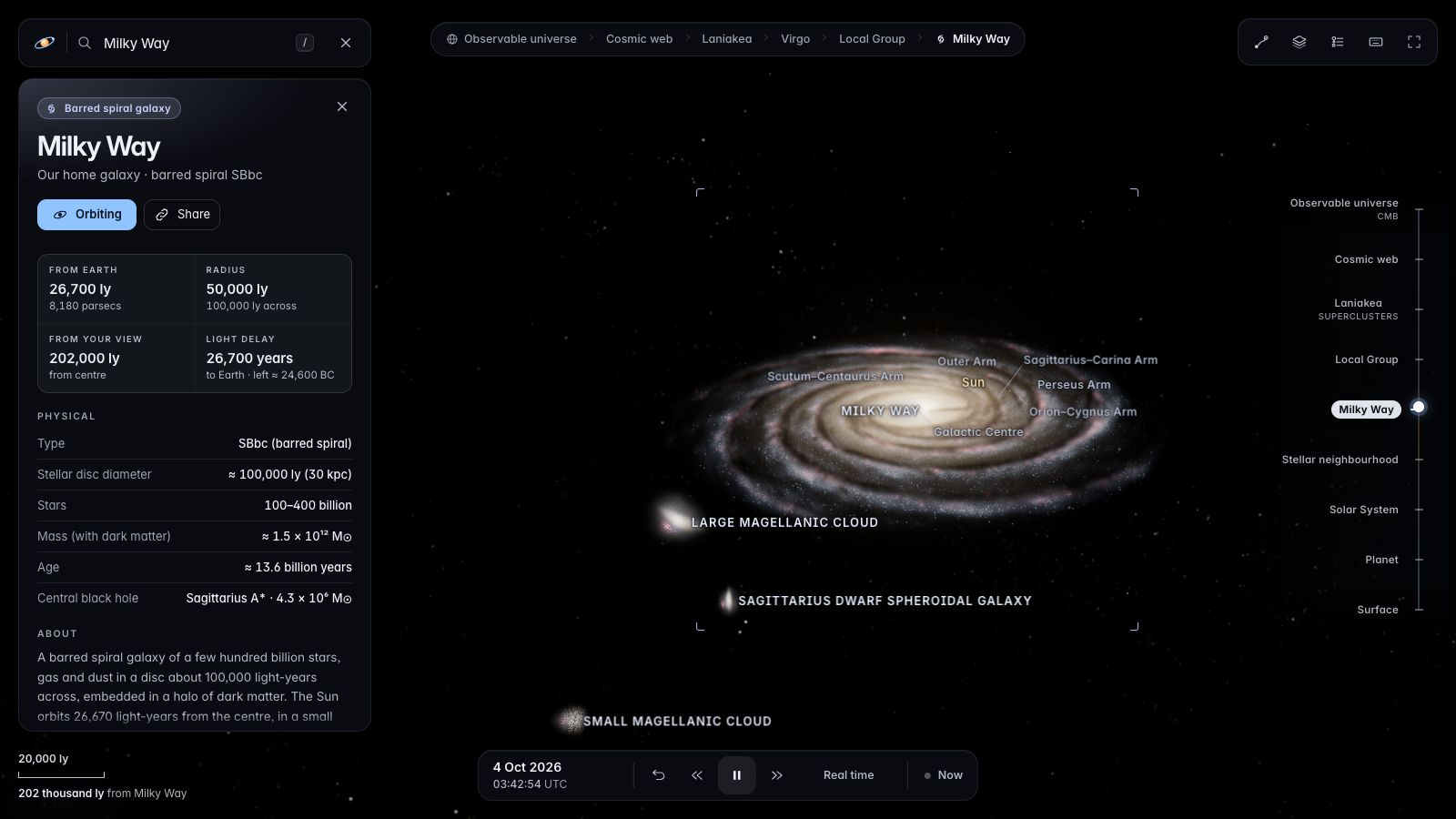
Task: Click the Barred spiral galaxy tag
Action: click(x=109, y=108)
